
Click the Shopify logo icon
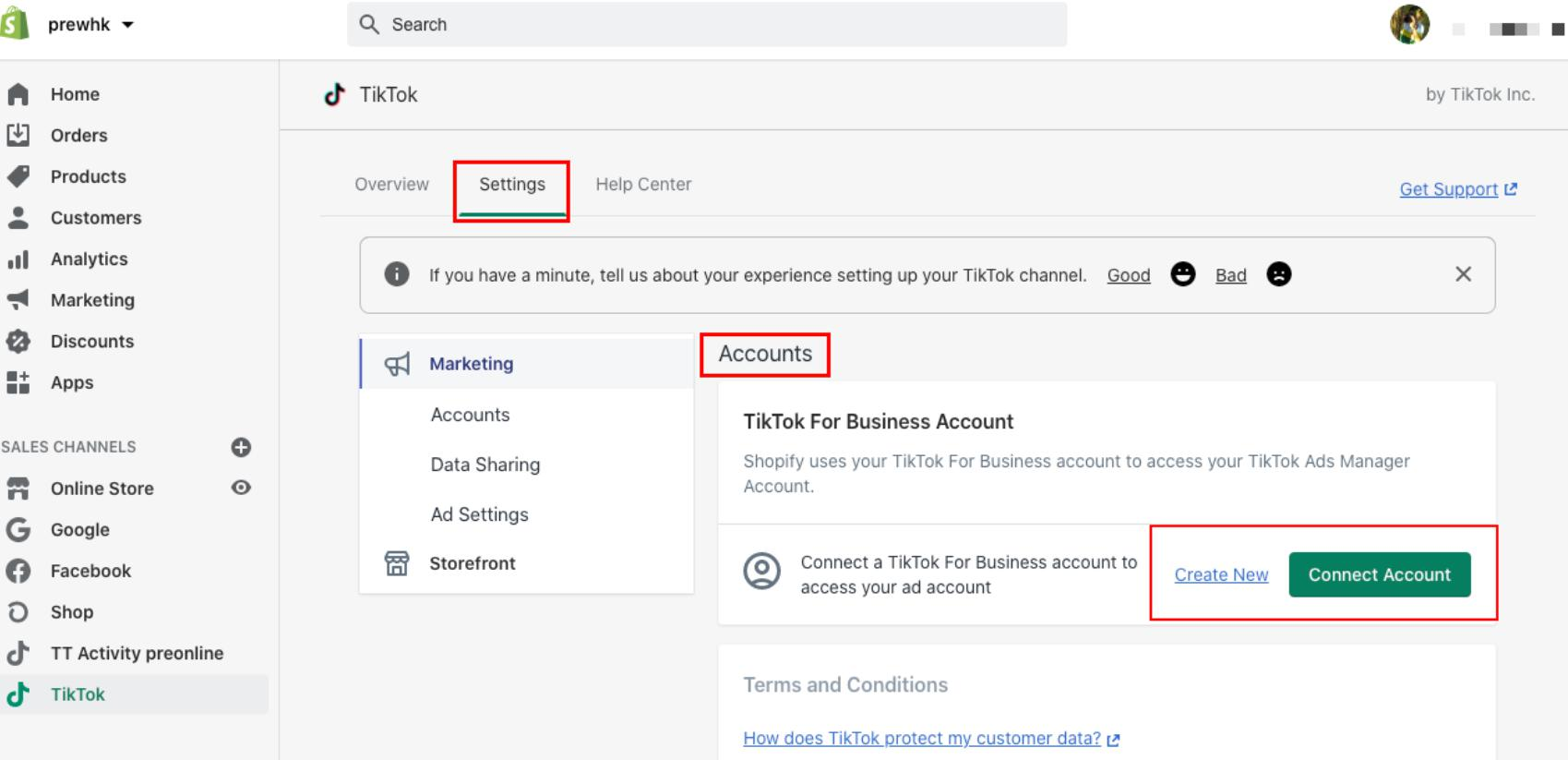point(14,25)
